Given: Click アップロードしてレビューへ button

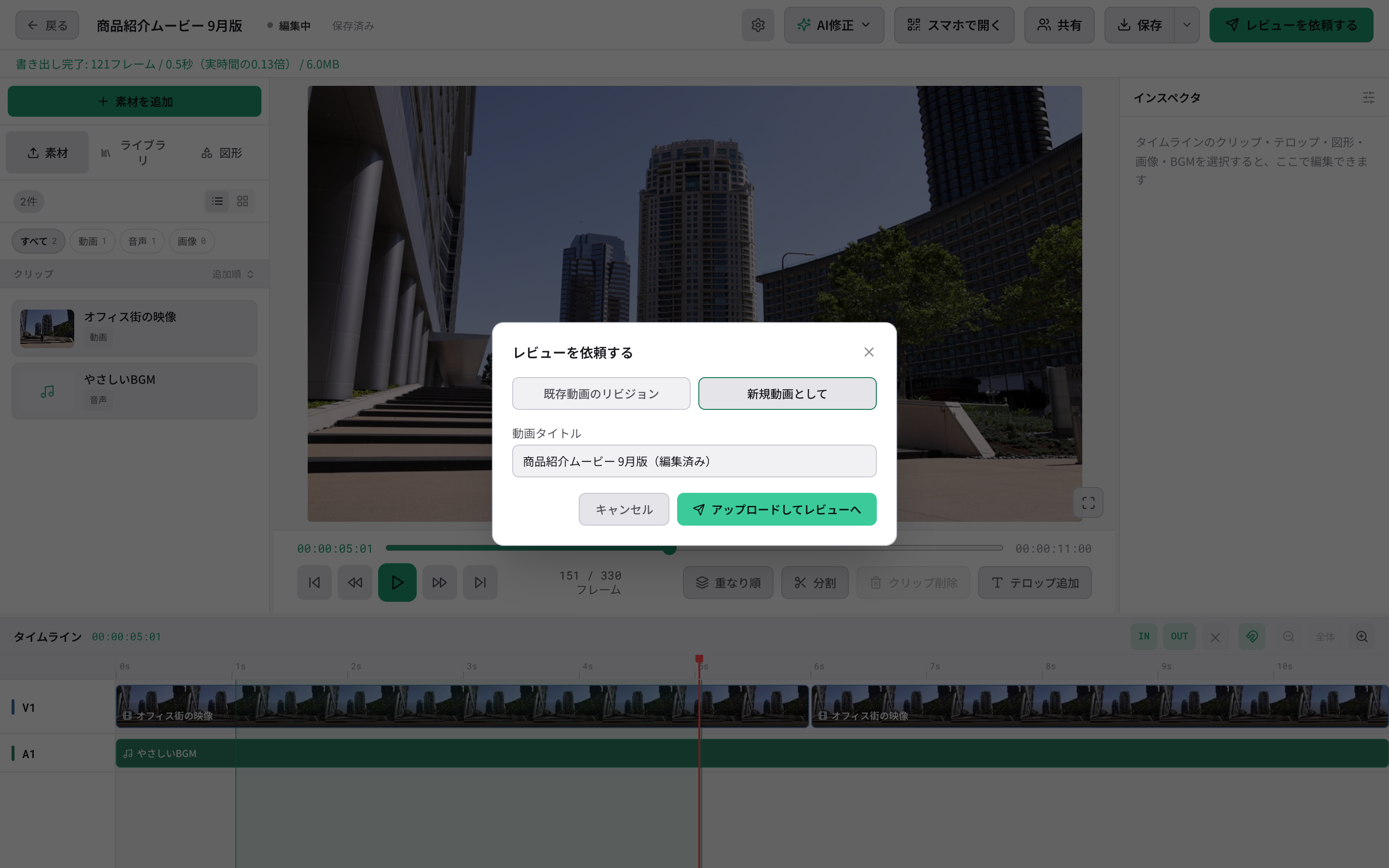Looking at the screenshot, I should [x=776, y=509].
